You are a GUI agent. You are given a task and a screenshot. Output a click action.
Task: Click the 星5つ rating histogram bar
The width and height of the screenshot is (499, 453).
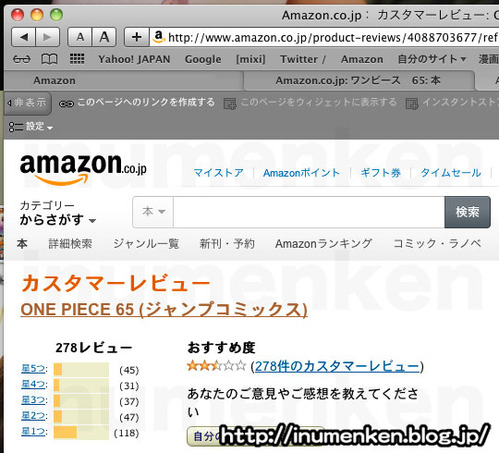[81, 369]
